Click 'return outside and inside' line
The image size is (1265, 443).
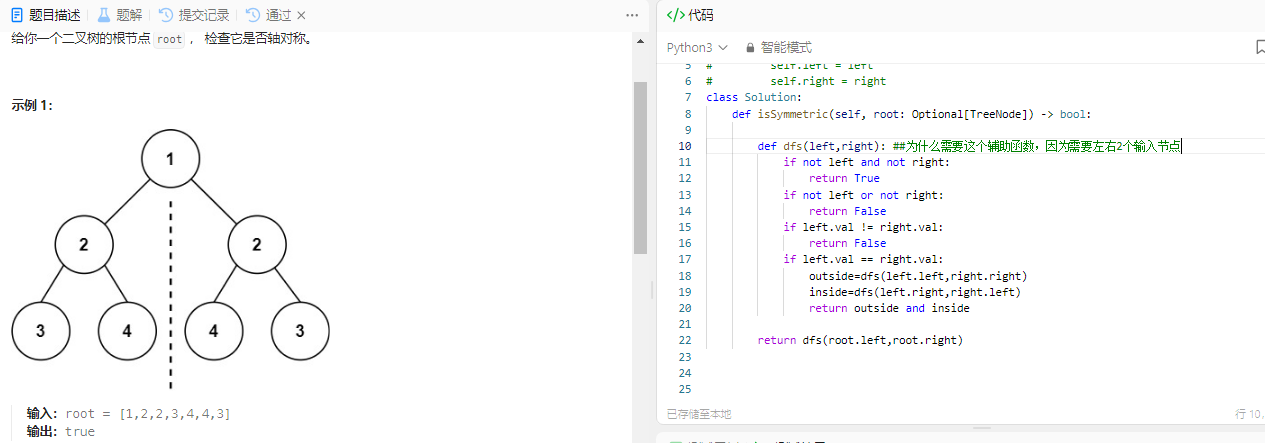click(889, 308)
